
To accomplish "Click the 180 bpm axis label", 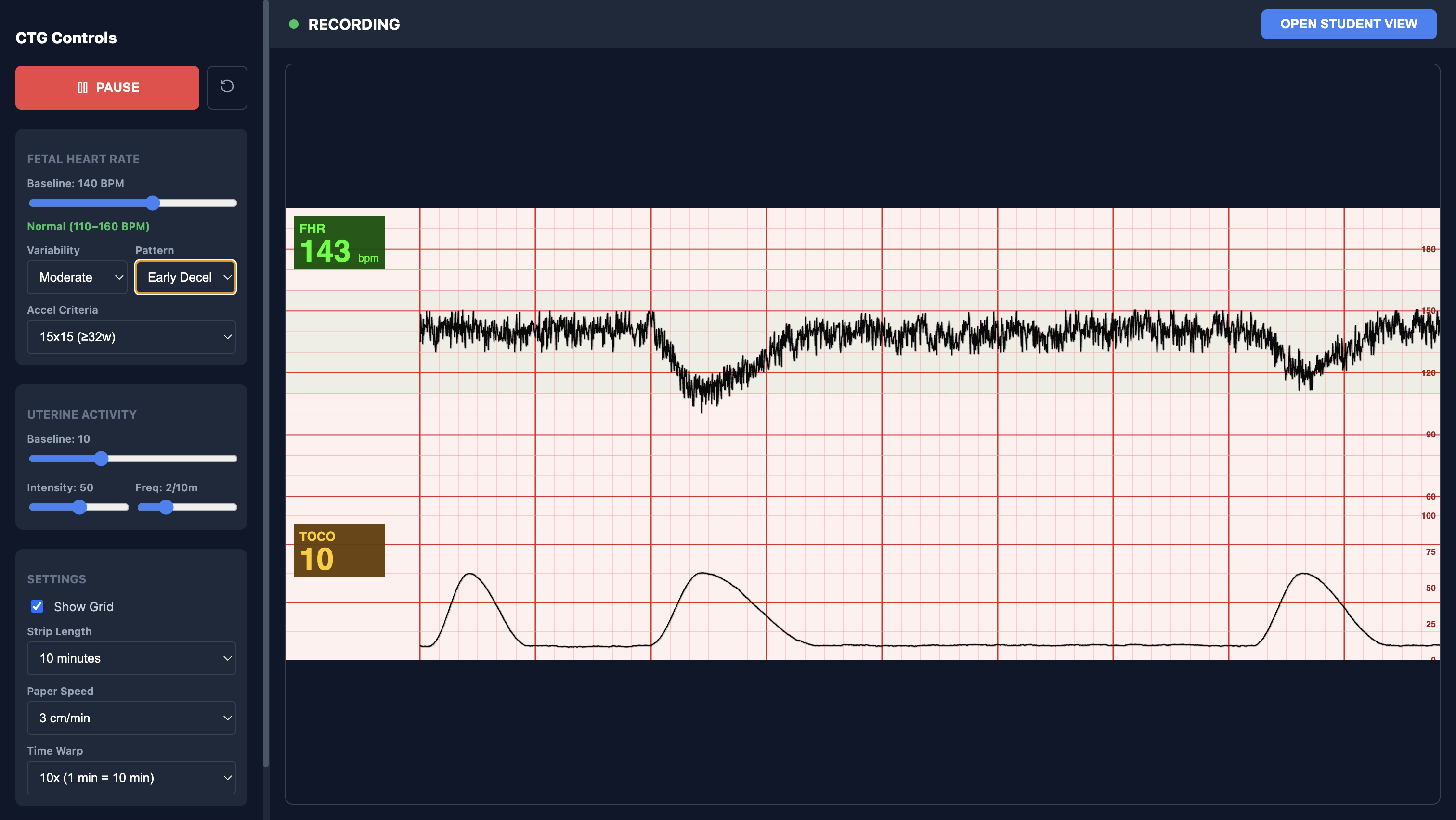I will [1428, 250].
